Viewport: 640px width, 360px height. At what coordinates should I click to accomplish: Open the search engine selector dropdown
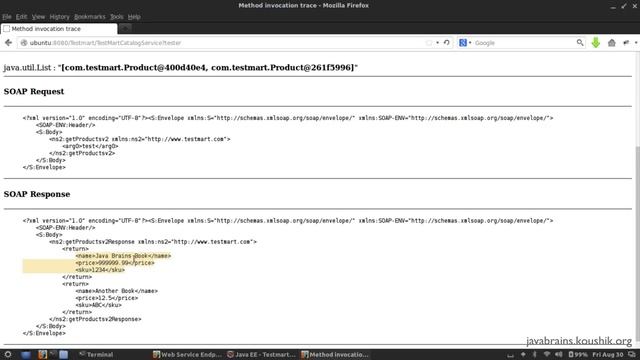[465, 42]
